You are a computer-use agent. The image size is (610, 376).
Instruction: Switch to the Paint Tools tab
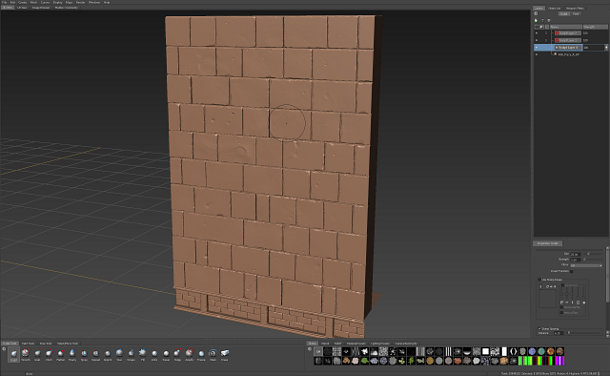click(x=28, y=343)
